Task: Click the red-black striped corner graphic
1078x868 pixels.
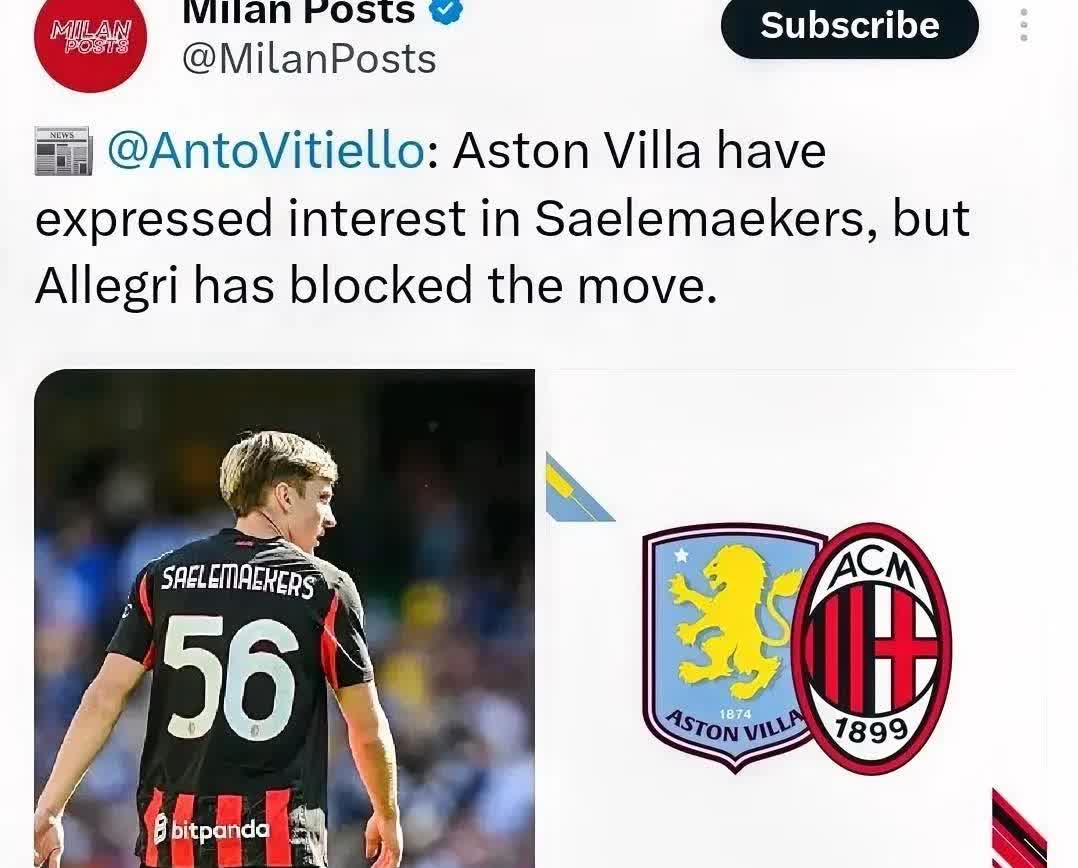Action: pyautogui.click(x=1020, y=828)
